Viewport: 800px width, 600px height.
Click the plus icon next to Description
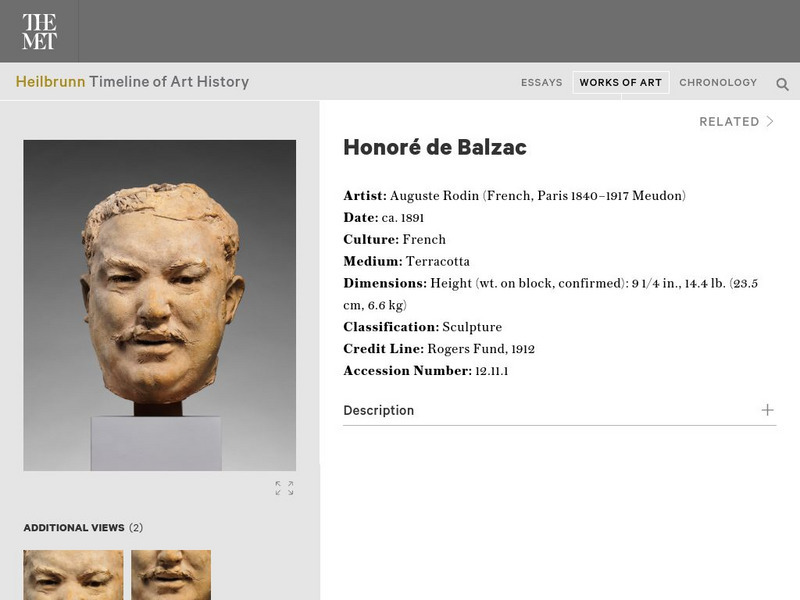pyautogui.click(x=767, y=410)
